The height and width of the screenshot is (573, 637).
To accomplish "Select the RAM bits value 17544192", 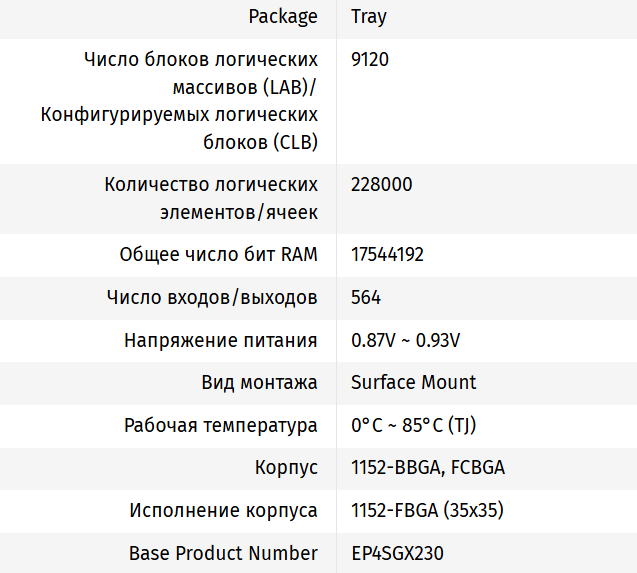I will [388, 255].
